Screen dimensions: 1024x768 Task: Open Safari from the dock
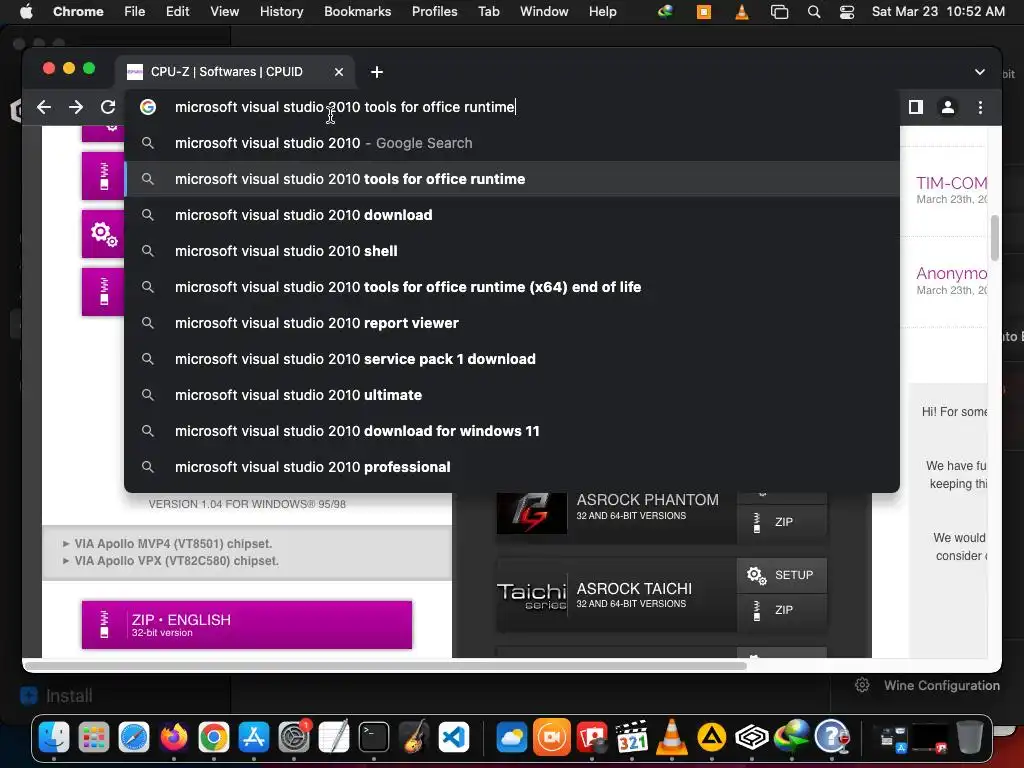coord(134,738)
